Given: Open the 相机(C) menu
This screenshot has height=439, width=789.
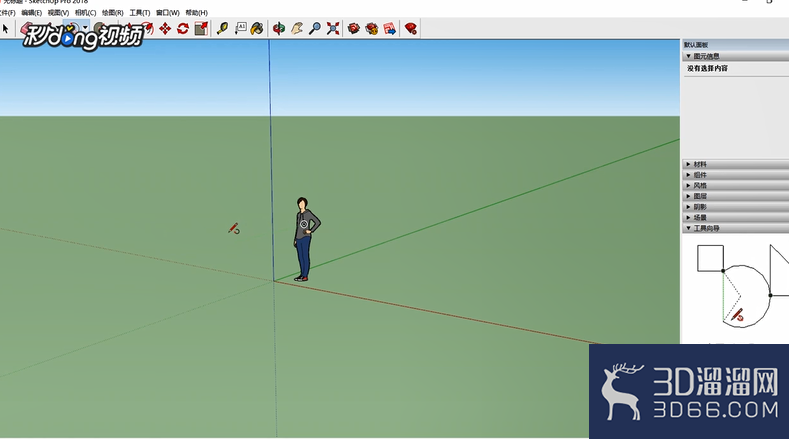Looking at the screenshot, I should point(85,13).
